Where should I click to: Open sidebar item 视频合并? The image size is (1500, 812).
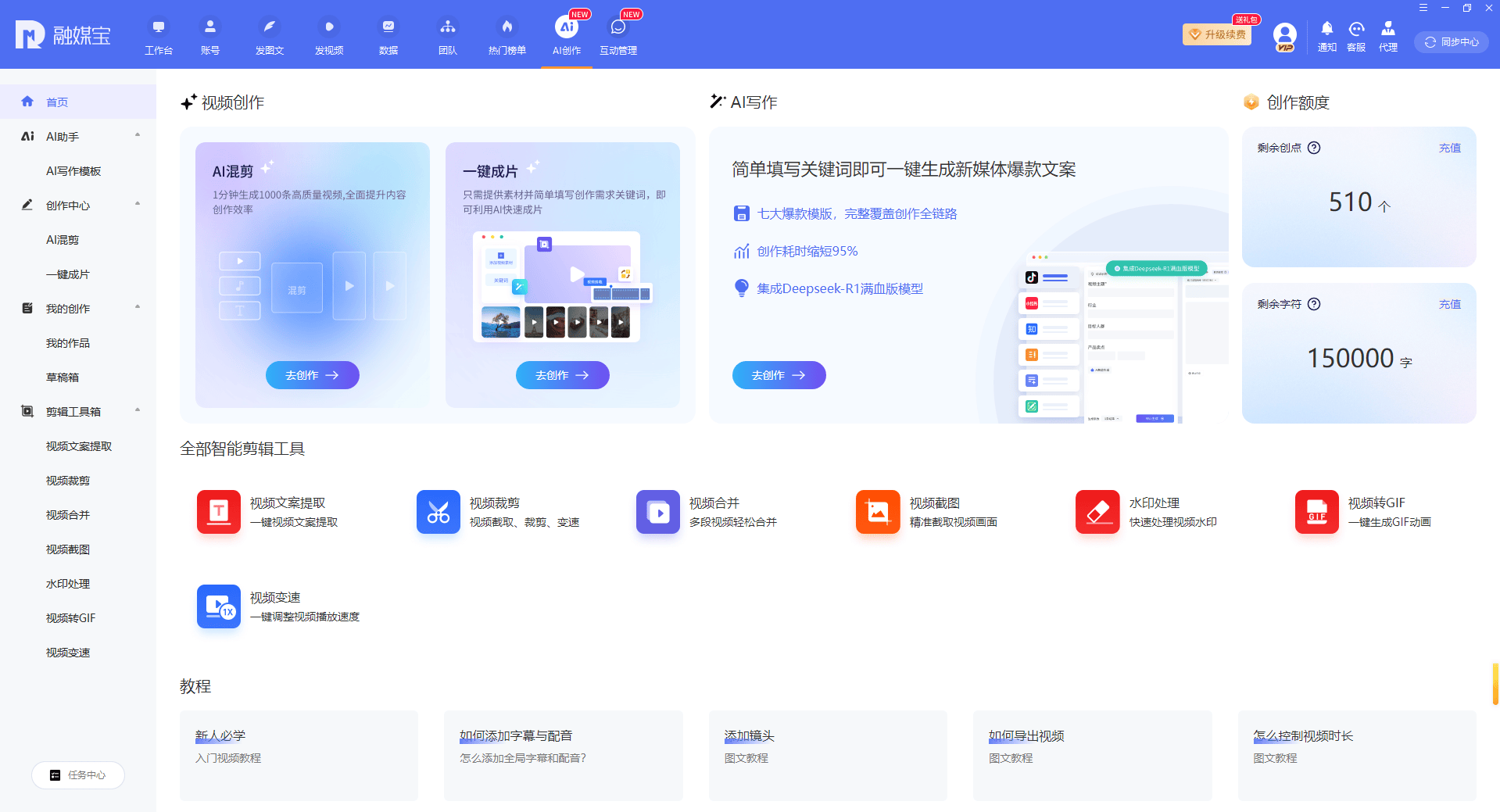pyautogui.click(x=78, y=515)
